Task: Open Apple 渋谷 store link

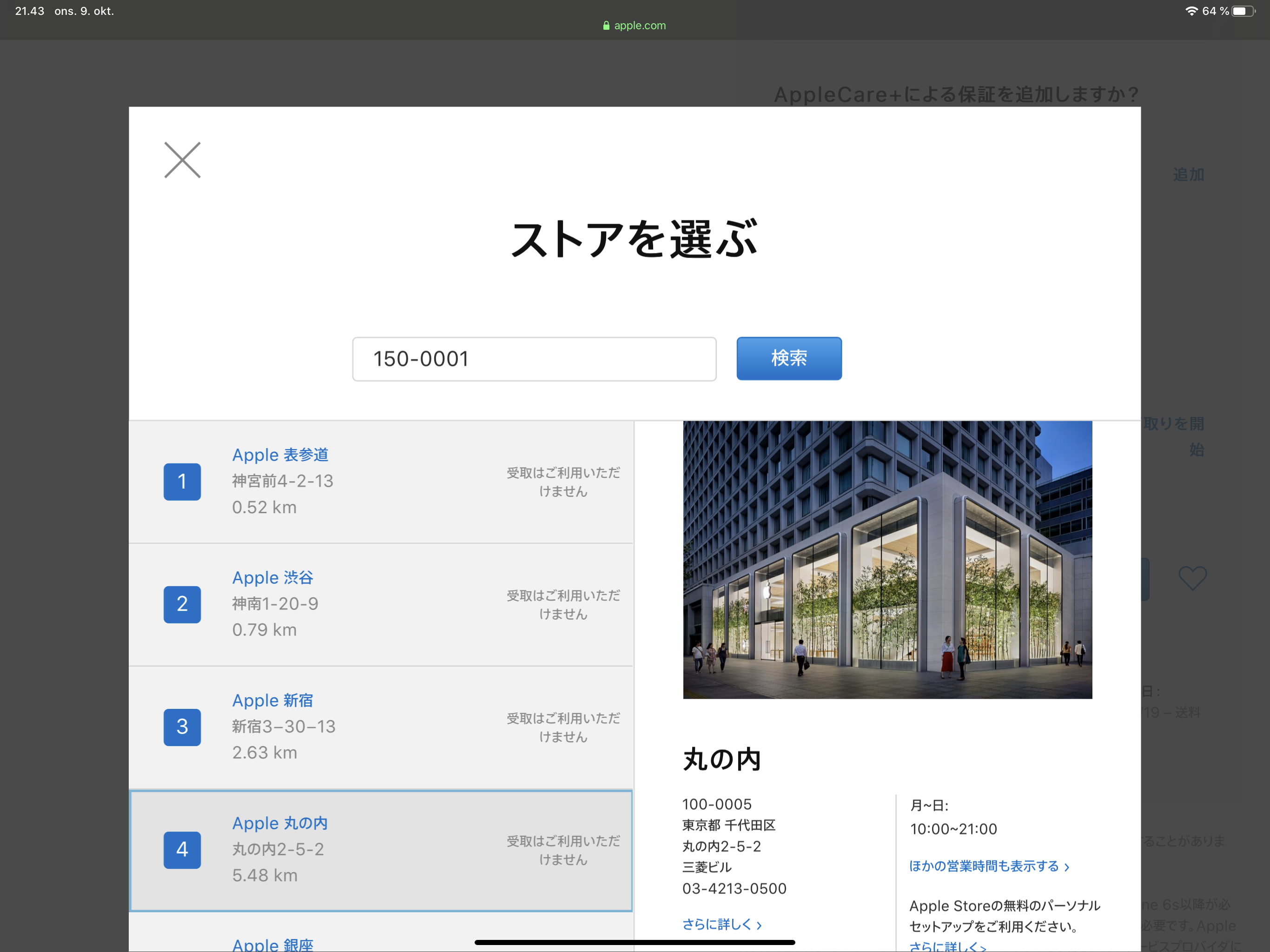Action: click(273, 578)
